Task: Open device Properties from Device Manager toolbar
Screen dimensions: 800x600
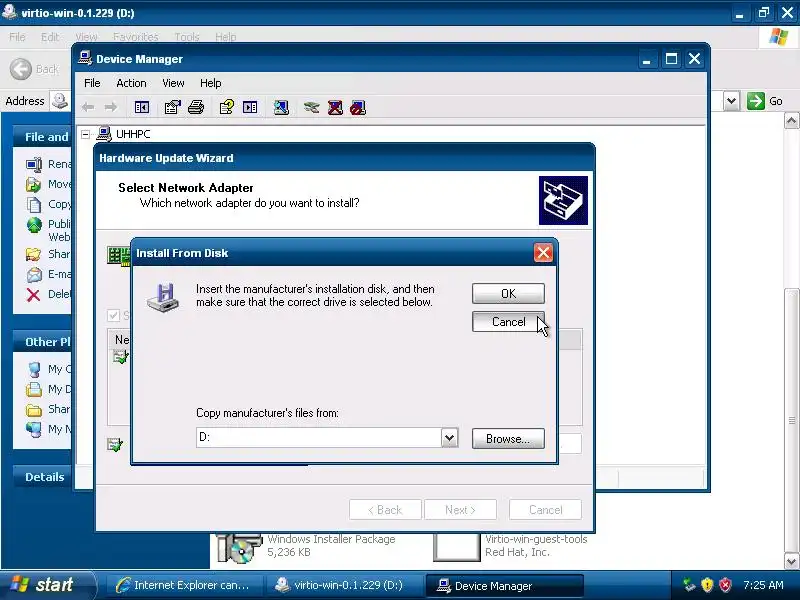Action: [172, 107]
